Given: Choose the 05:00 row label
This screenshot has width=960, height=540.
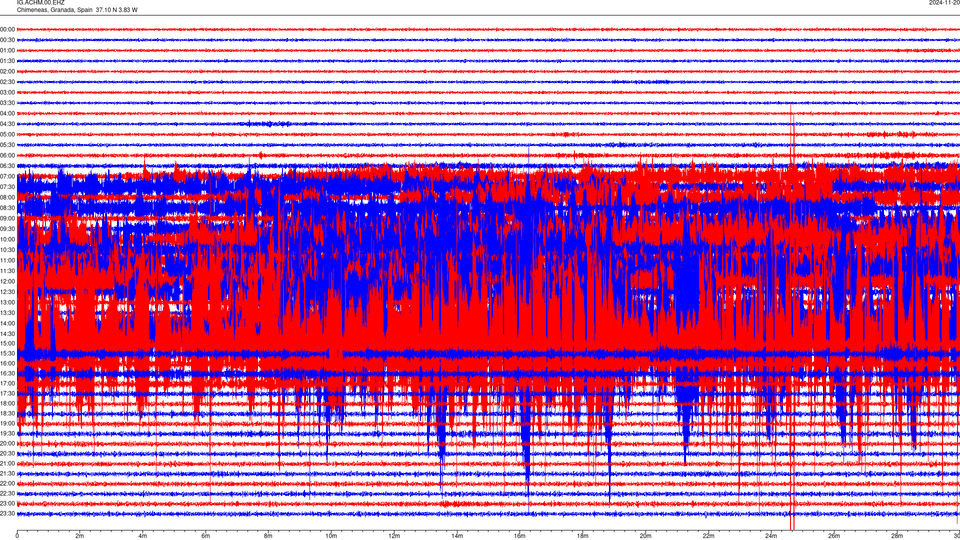Looking at the screenshot, I should click(x=7, y=134).
